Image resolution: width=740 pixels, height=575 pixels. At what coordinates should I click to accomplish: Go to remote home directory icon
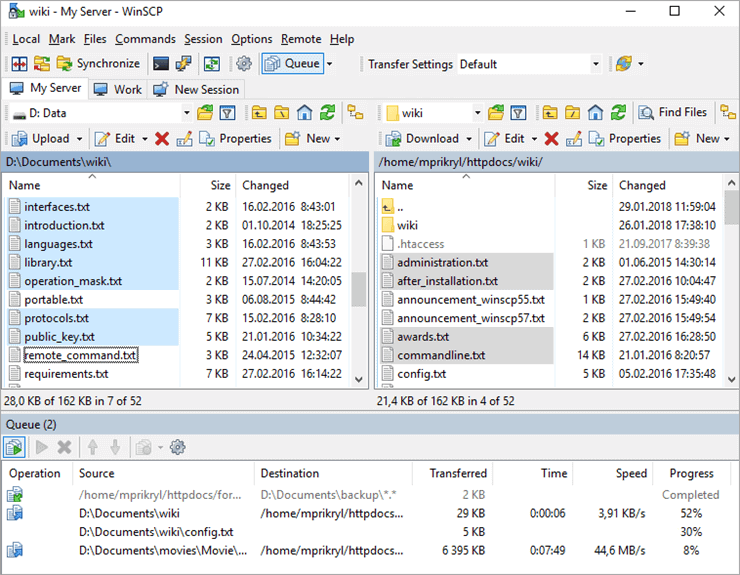point(596,113)
